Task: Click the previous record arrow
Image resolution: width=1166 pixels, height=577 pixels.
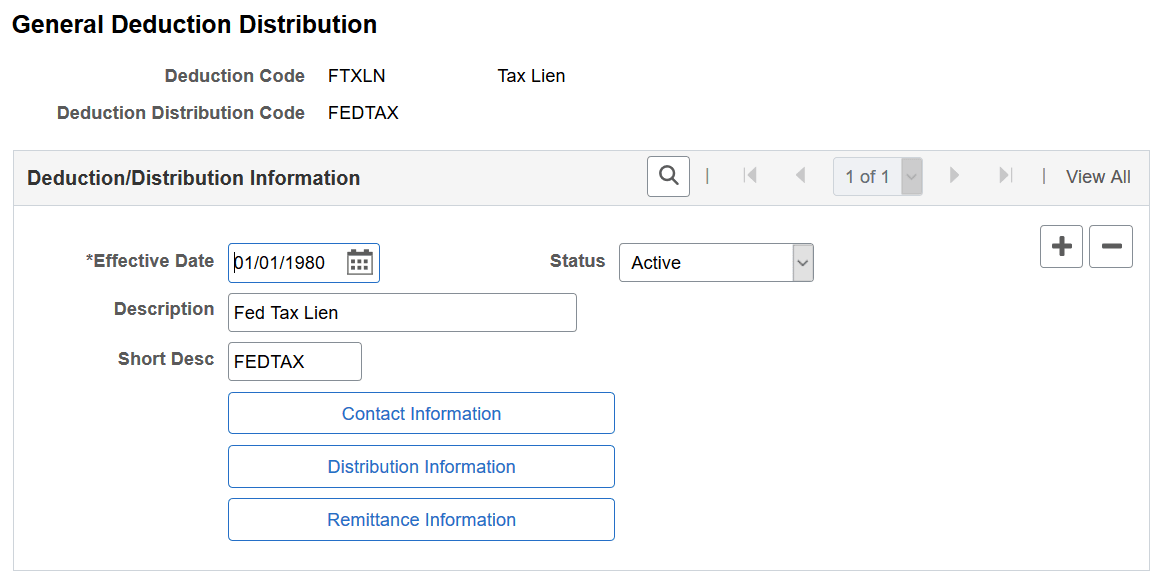Action: 801,175
